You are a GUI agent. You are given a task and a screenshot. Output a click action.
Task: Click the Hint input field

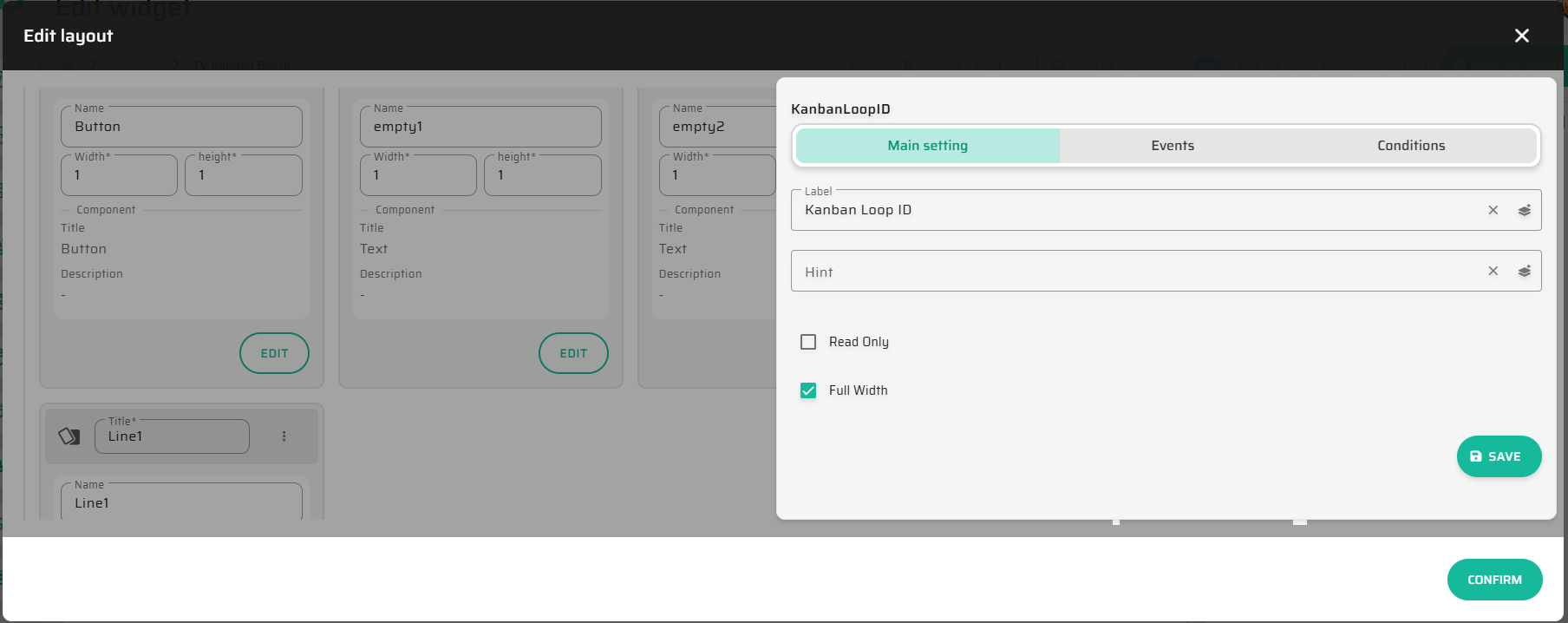click(1136, 272)
